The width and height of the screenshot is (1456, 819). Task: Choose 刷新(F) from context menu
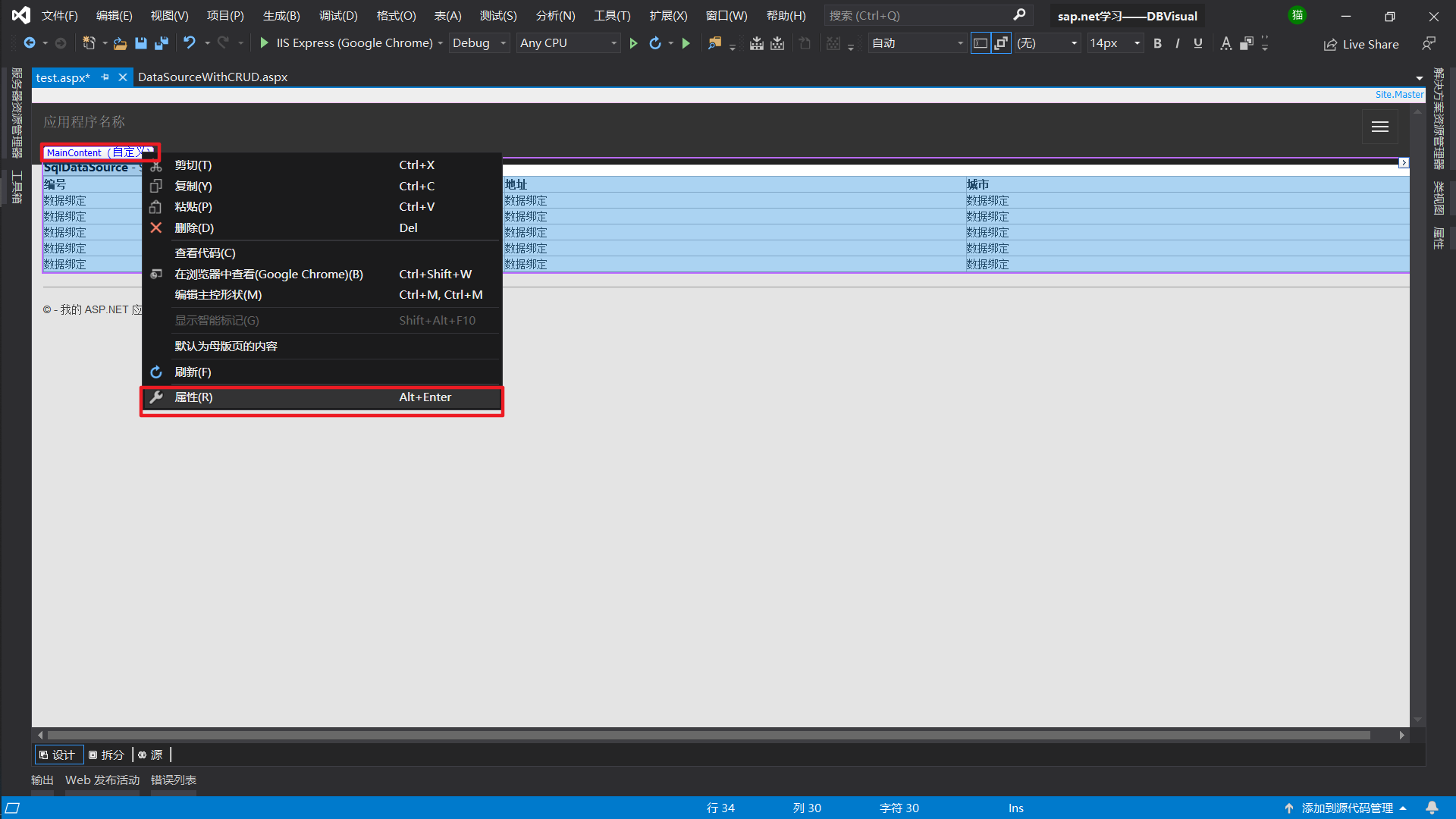click(322, 372)
